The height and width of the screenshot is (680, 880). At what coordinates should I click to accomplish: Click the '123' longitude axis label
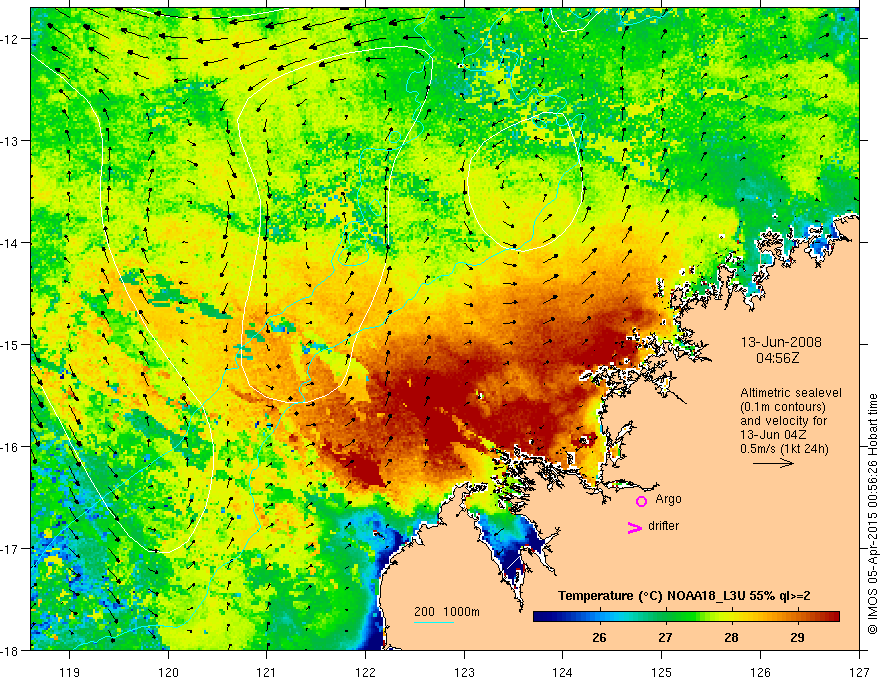coord(464,672)
